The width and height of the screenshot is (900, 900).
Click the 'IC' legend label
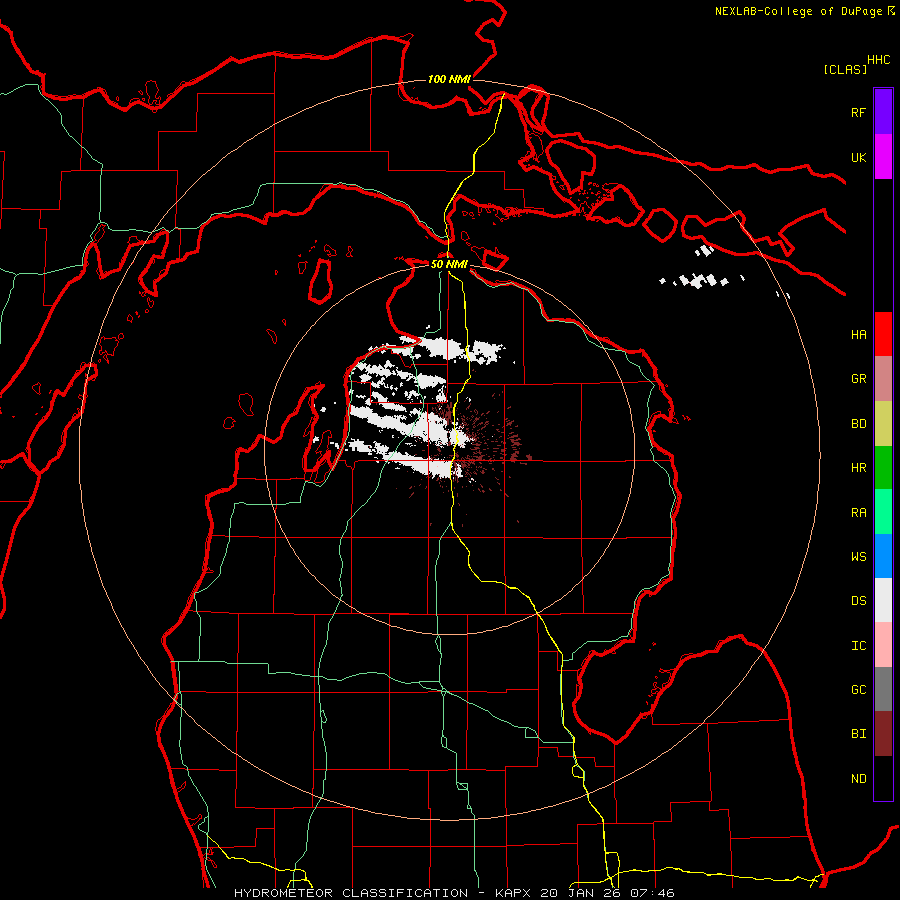coord(858,646)
